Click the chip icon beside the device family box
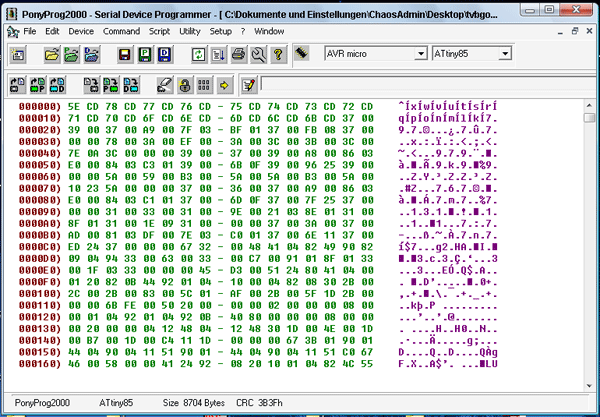Screen dimensions: 600x417 [x=302, y=54]
